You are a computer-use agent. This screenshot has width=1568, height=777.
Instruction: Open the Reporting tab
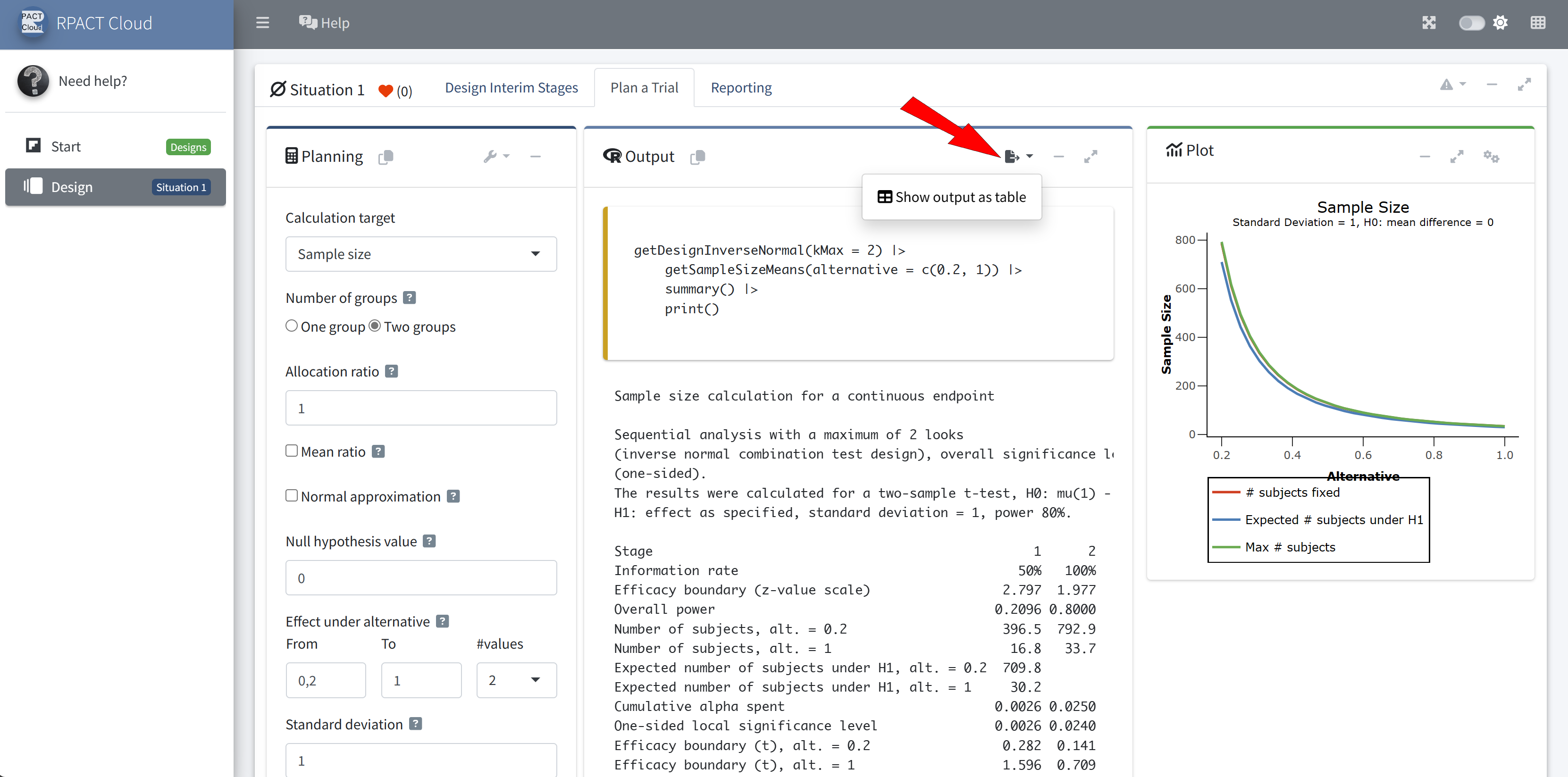tap(741, 88)
